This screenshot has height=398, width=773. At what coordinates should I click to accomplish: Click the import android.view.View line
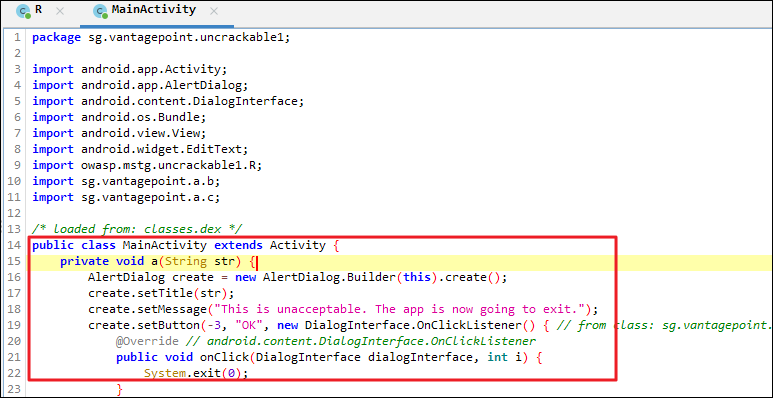(119, 133)
